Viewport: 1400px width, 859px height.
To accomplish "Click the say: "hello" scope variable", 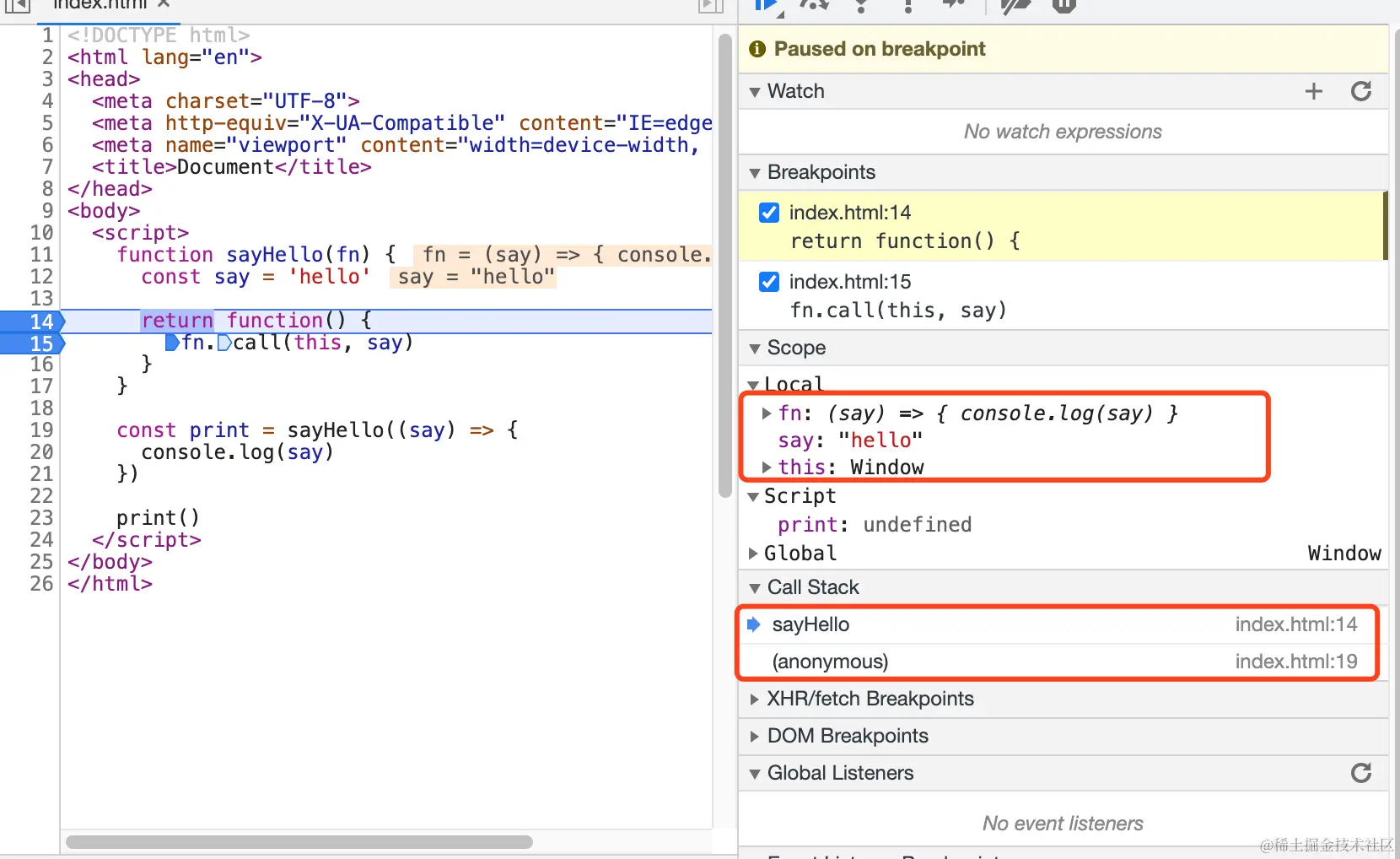I will (x=850, y=440).
